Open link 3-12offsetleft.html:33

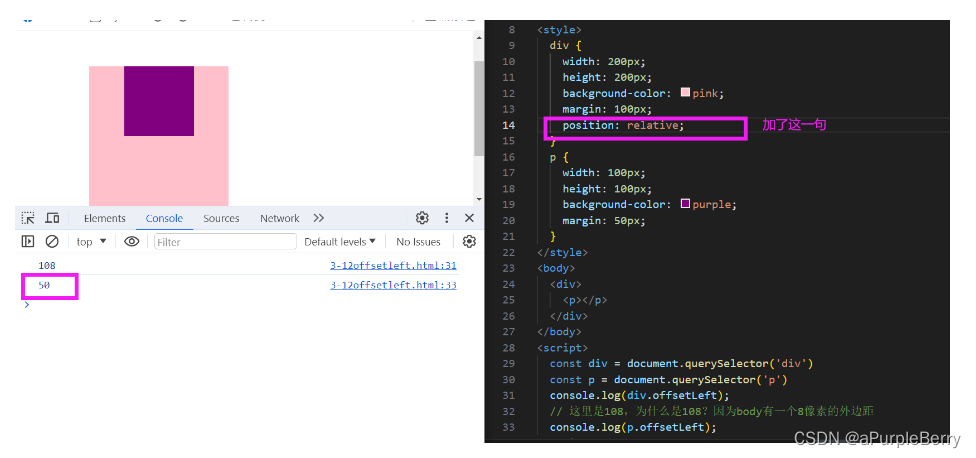393,286
